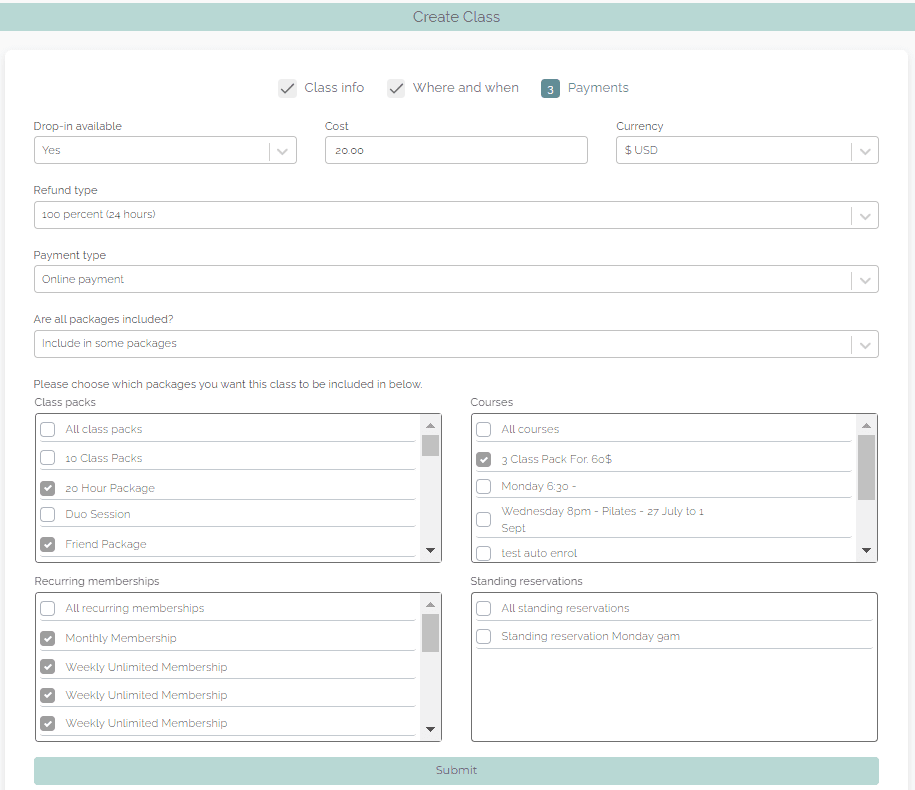Viewport: 915px width, 790px height.
Task: Open the Payment type dropdown
Action: tap(455, 279)
